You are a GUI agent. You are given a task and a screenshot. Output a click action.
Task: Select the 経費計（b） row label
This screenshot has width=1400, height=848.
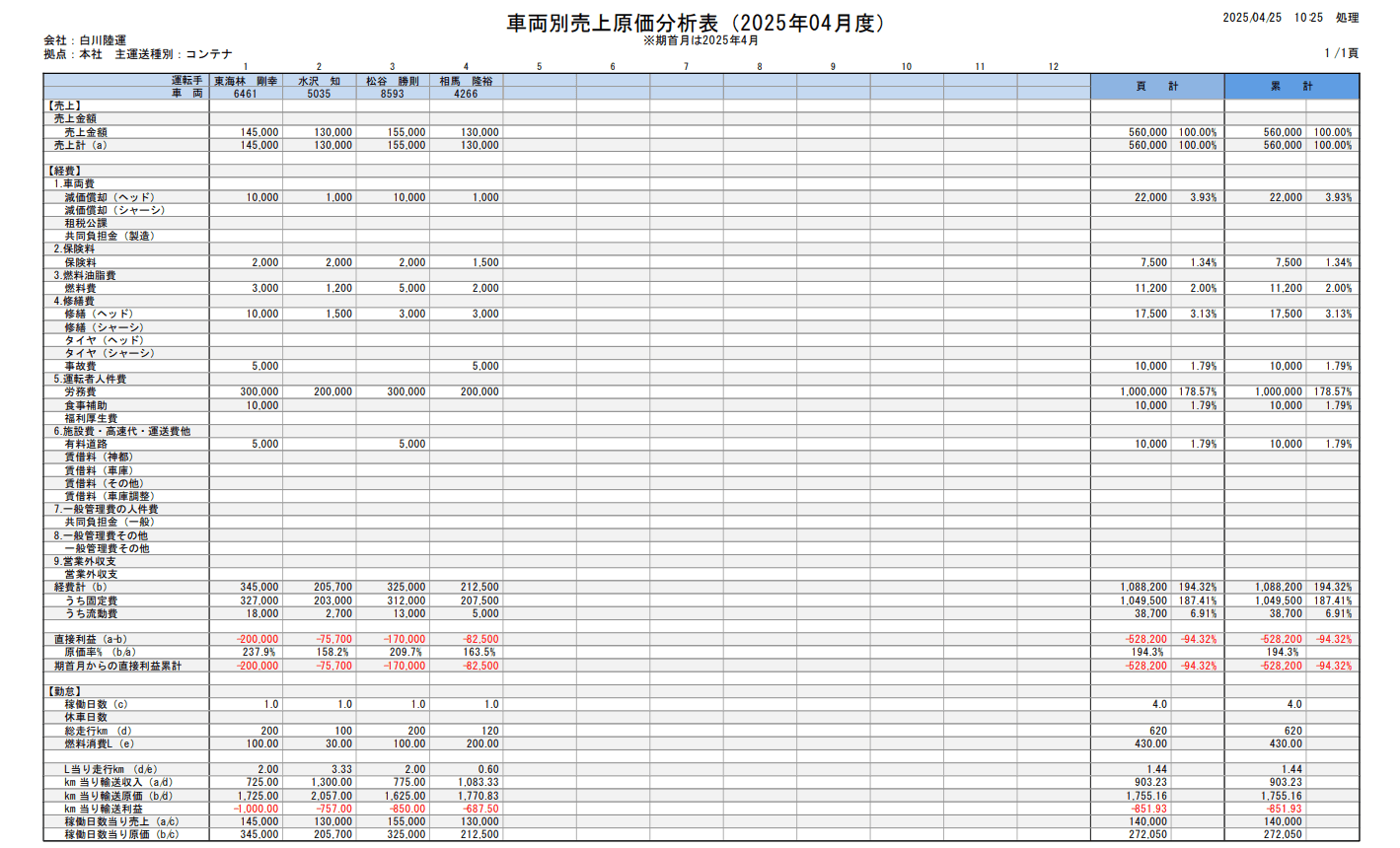(x=81, y=588)
